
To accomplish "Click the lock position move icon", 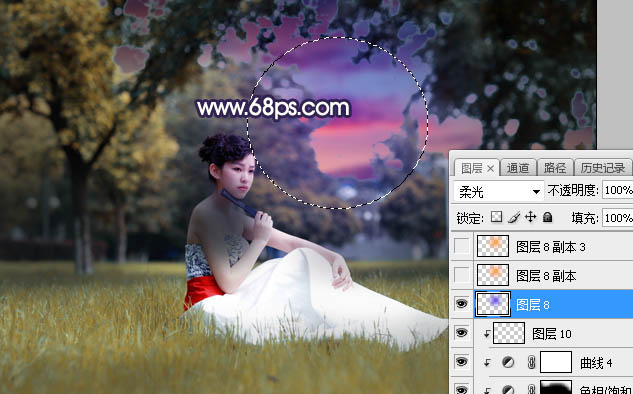I will [x=530, y=218].
